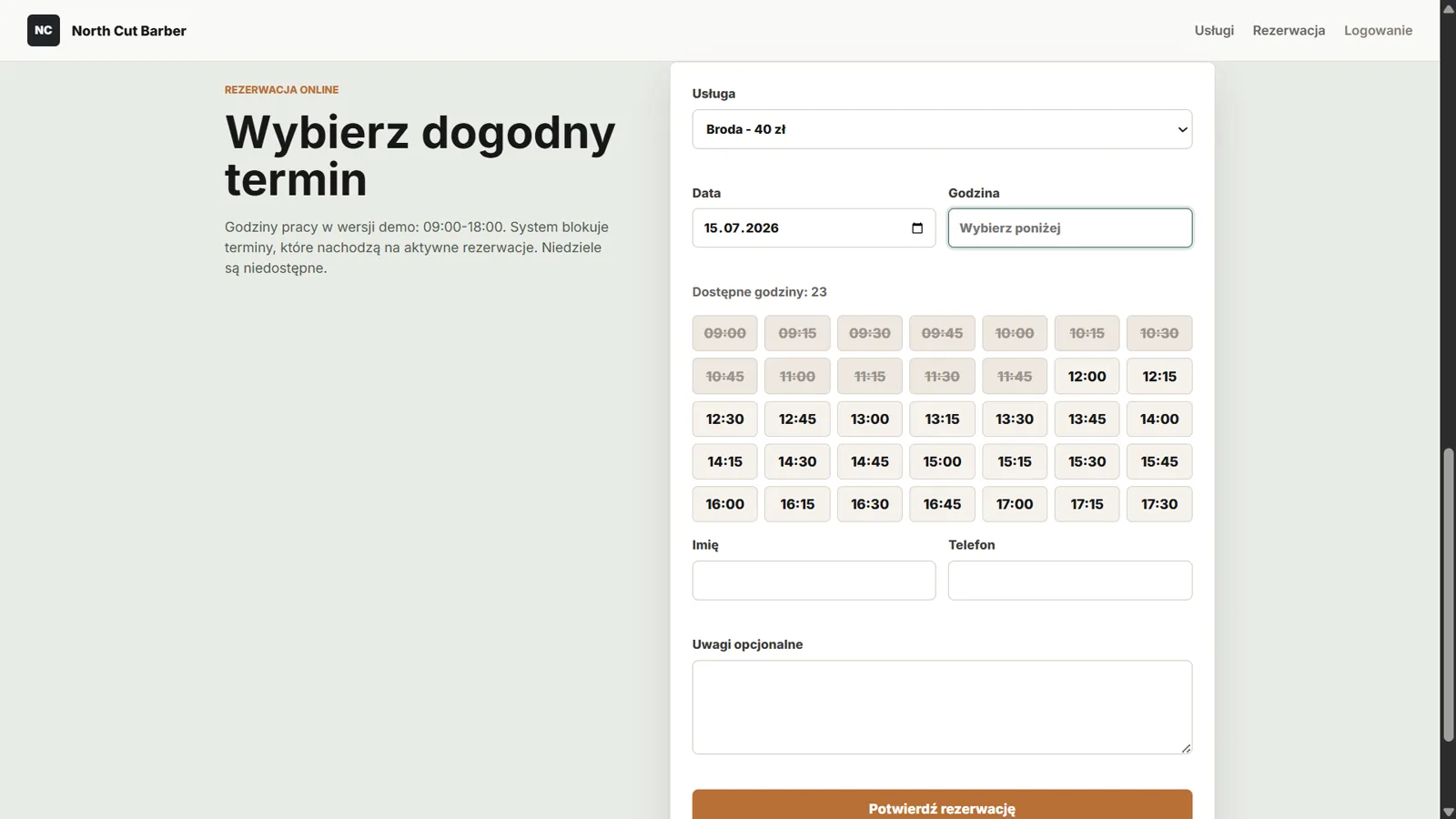Click the disabled 10:30 slot
Viewport: 1456px width, 819px height.
point(1159,333)
